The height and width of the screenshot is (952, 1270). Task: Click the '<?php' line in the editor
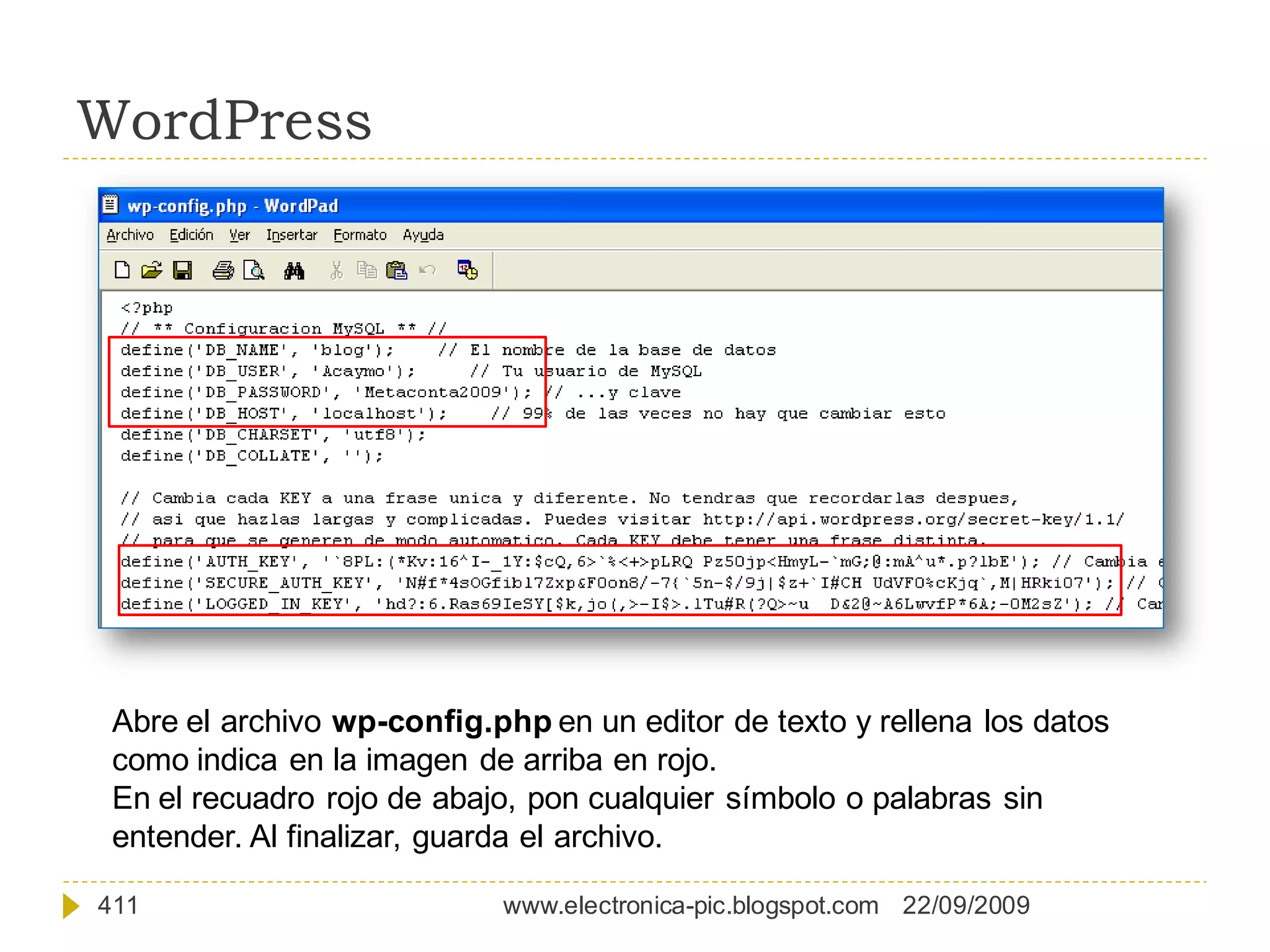click(x=147, y=307)
